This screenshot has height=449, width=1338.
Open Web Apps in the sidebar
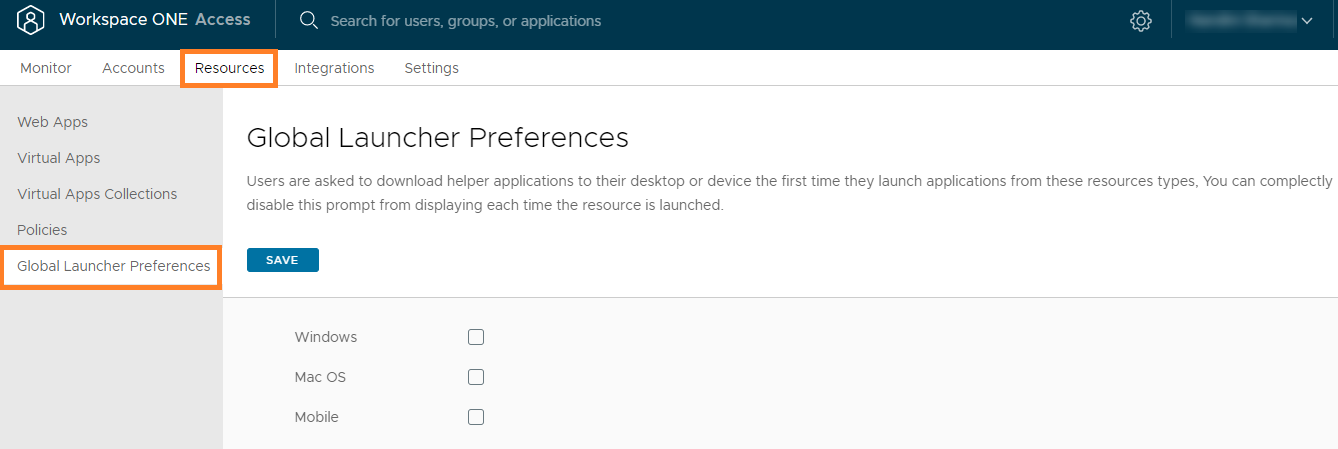click(53, 122)
